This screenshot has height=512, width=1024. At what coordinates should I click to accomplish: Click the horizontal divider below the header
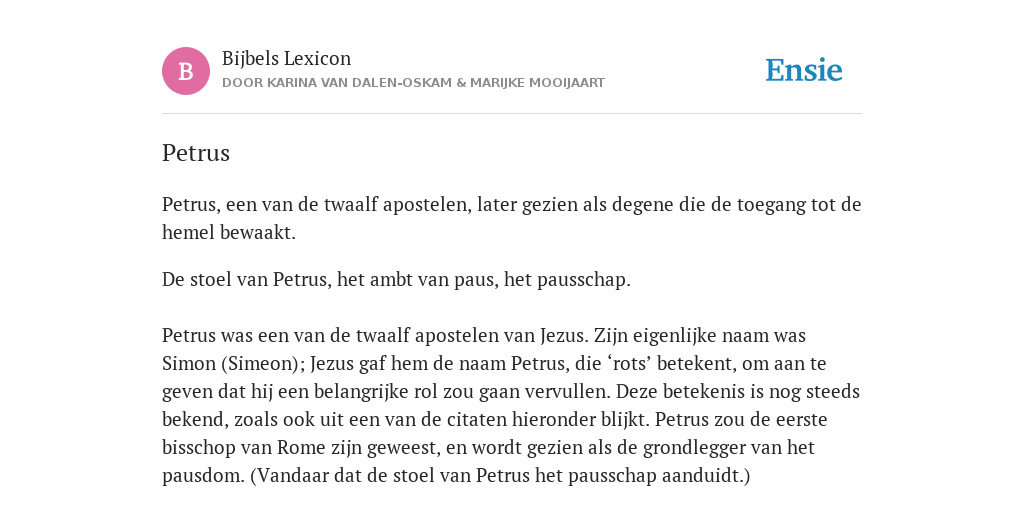[512, 114]
